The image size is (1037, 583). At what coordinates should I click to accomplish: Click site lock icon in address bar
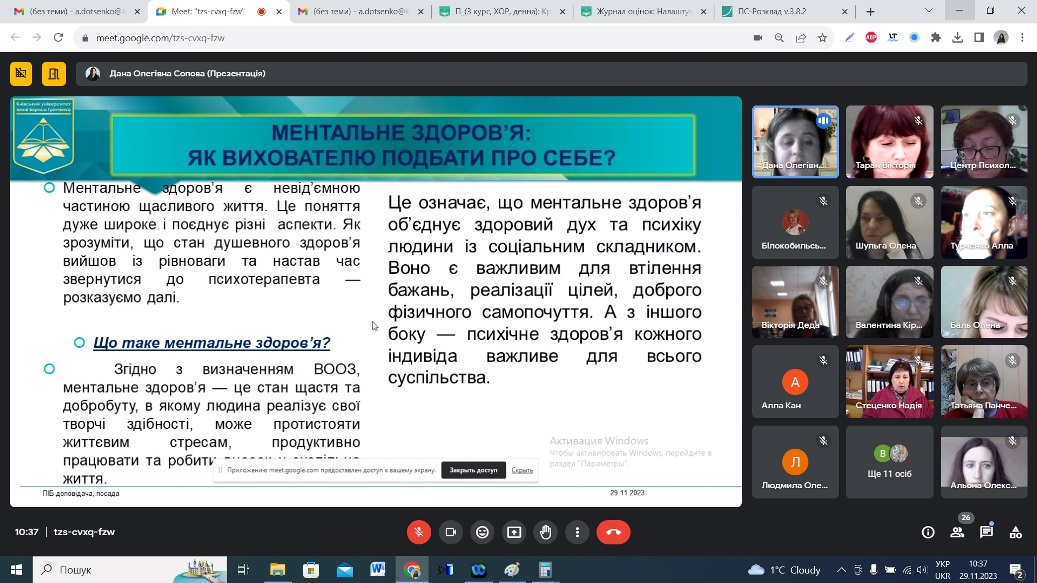[x=85, y=38]
